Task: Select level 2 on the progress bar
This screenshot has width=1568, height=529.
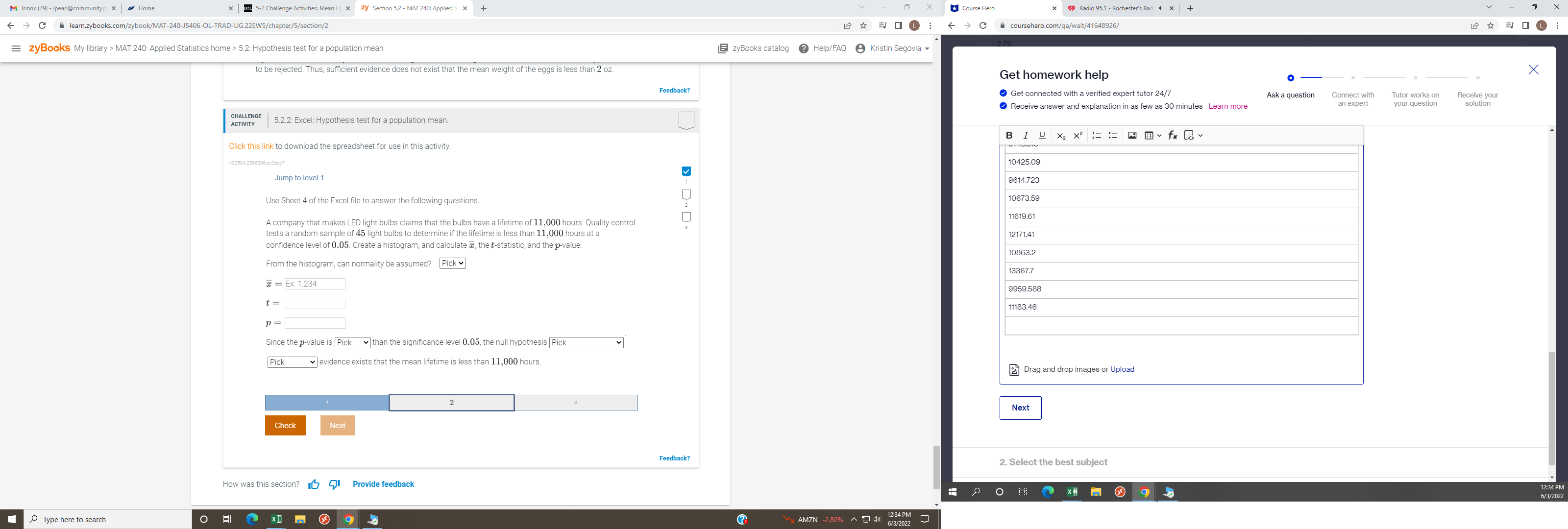Action: pyautogui.click(x=451, y=402)
